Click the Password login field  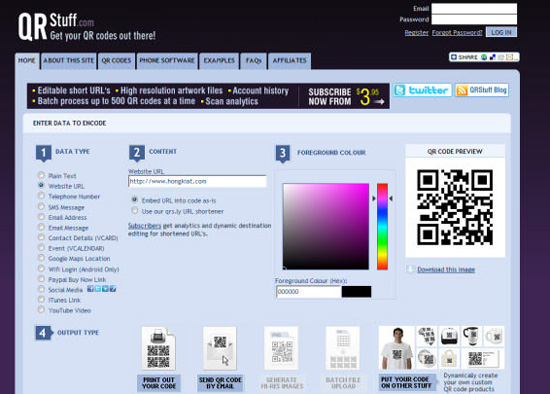(x=474, y=20)
